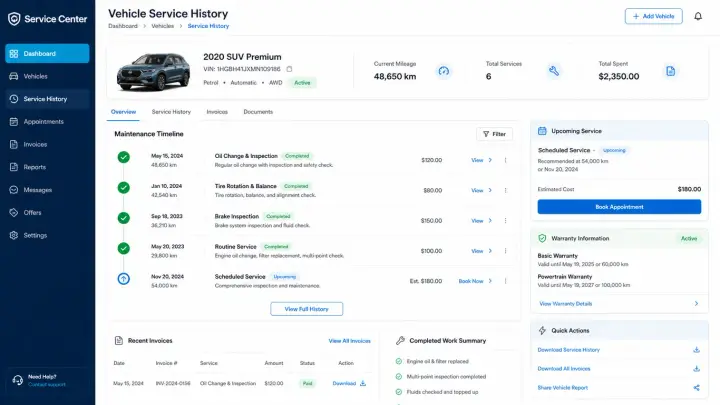Open Service History in the sidebar

point(47,99)
